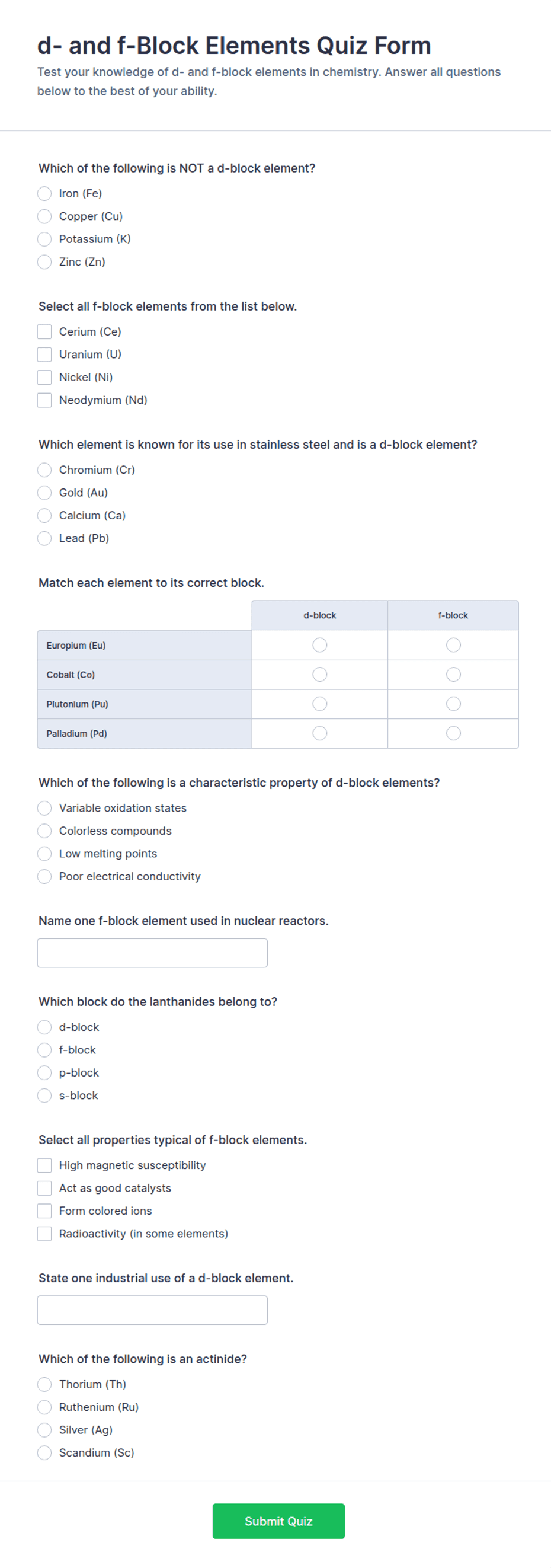Choose Iron (Fe) as answer
Viewport: 551px width, 1568px height.
coord(44,194)
